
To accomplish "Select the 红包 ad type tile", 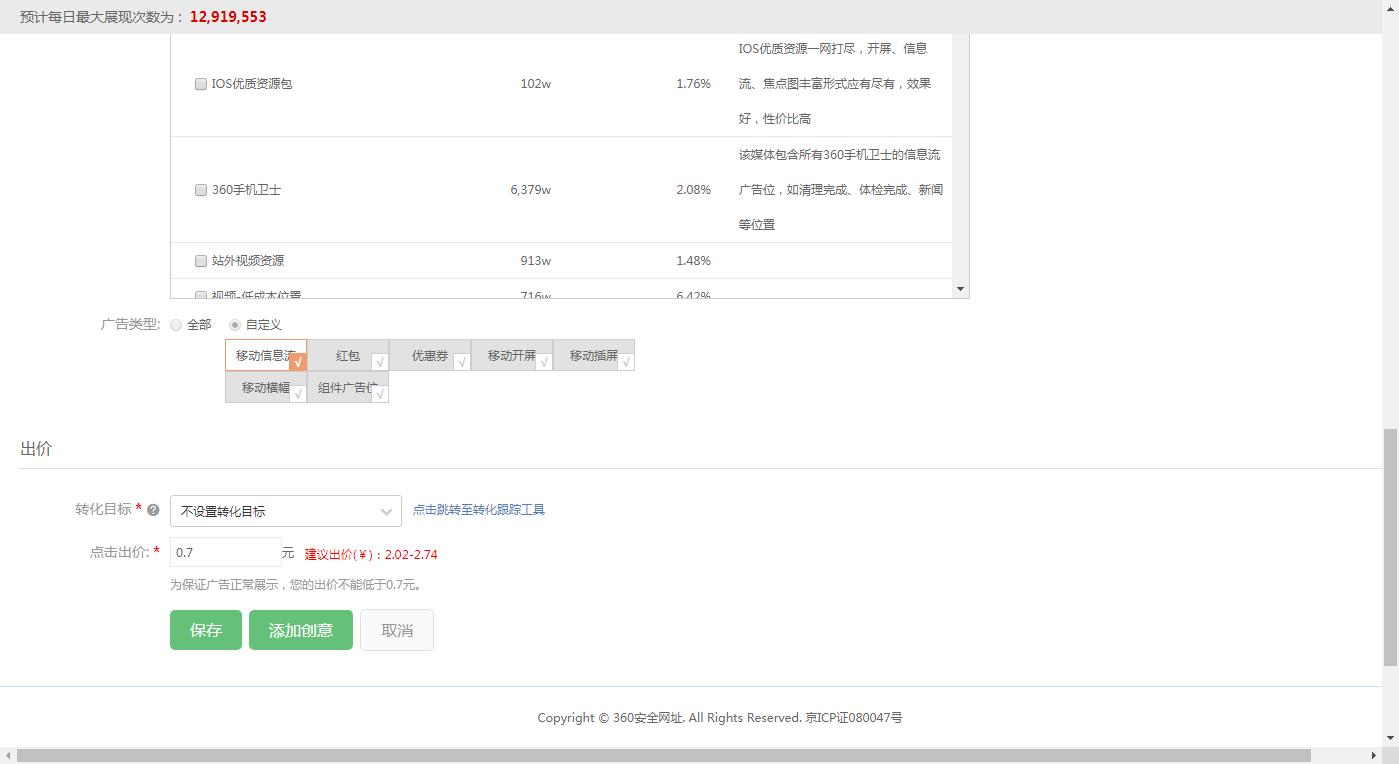I will tap(347, 355).
